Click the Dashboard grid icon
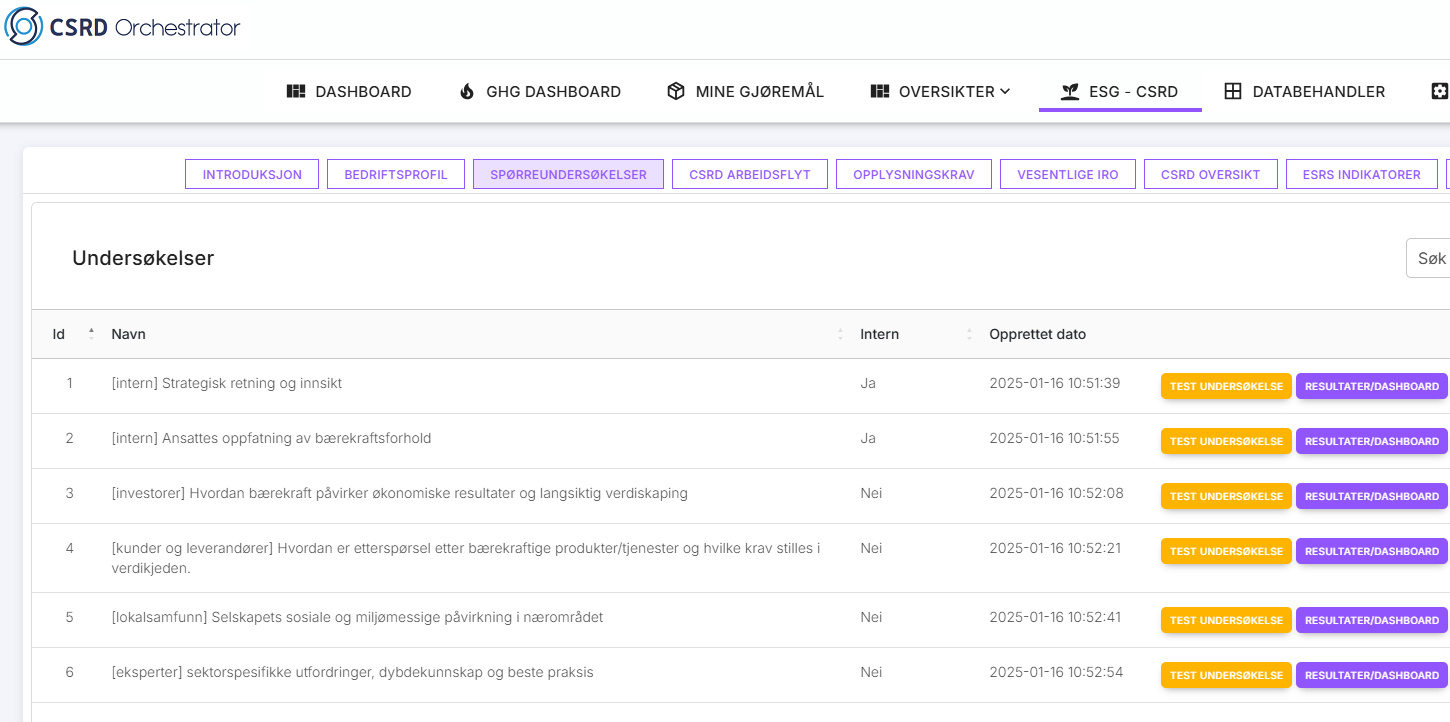 (x=296, y=91)
